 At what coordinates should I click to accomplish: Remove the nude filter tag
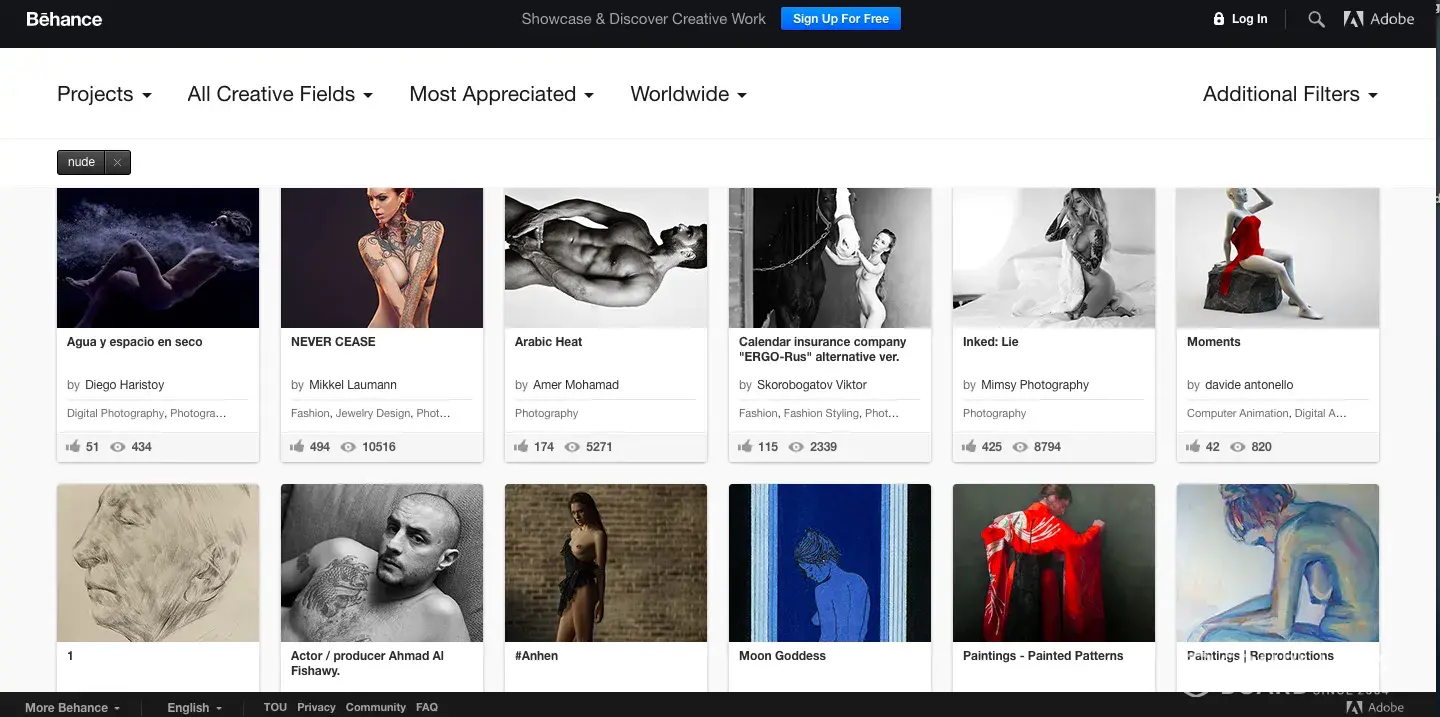pos(117,162)
